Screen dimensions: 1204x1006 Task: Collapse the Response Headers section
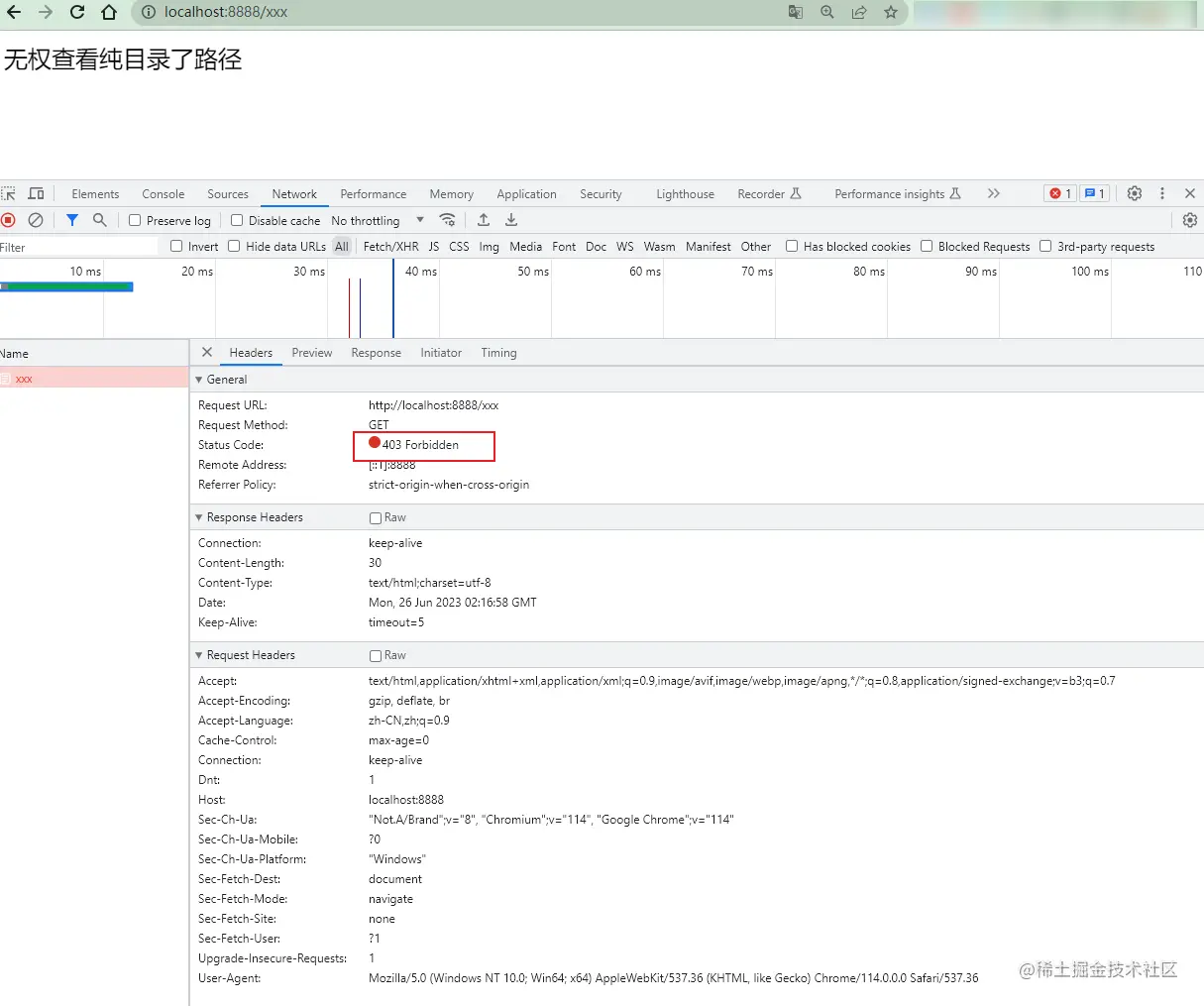pyautogui.click(x=199, y=517)
